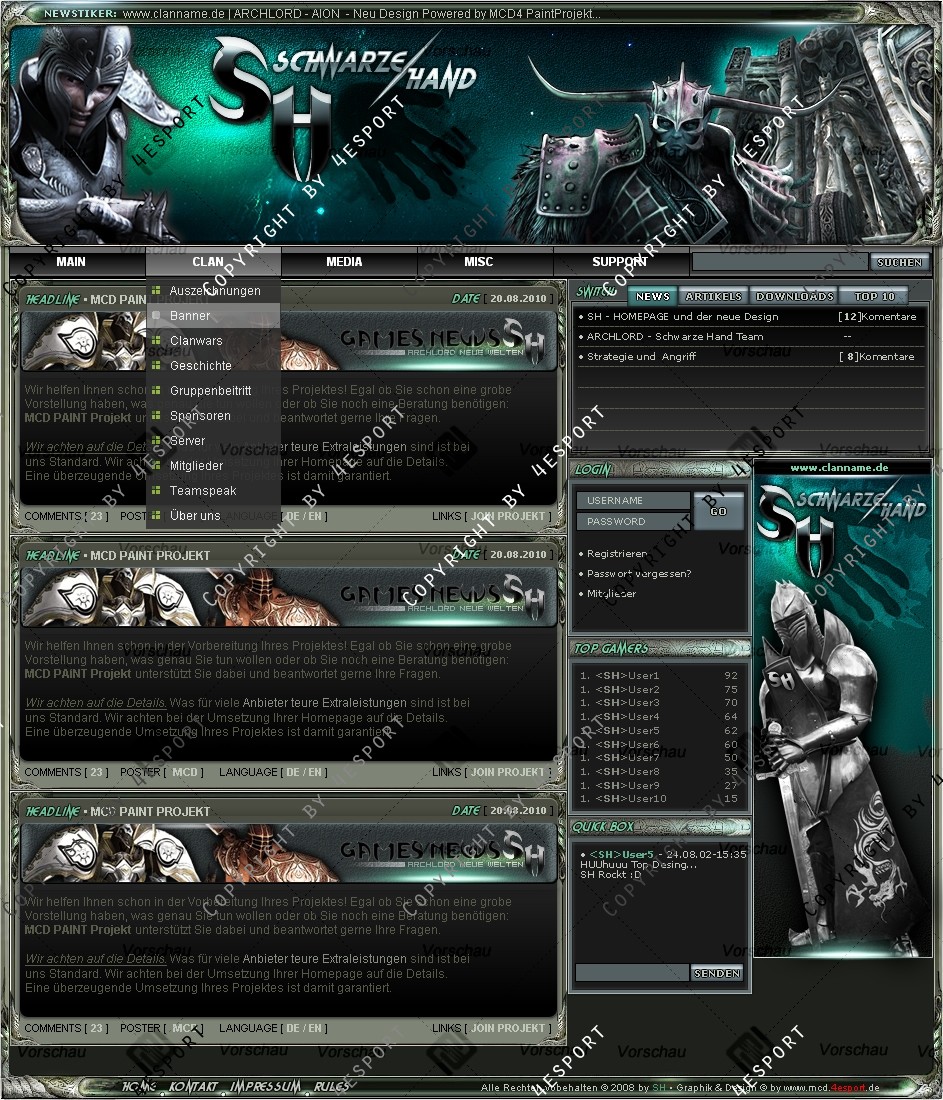
Task: Click the 4esport link in footer credits
Action: click(848, 1087)
